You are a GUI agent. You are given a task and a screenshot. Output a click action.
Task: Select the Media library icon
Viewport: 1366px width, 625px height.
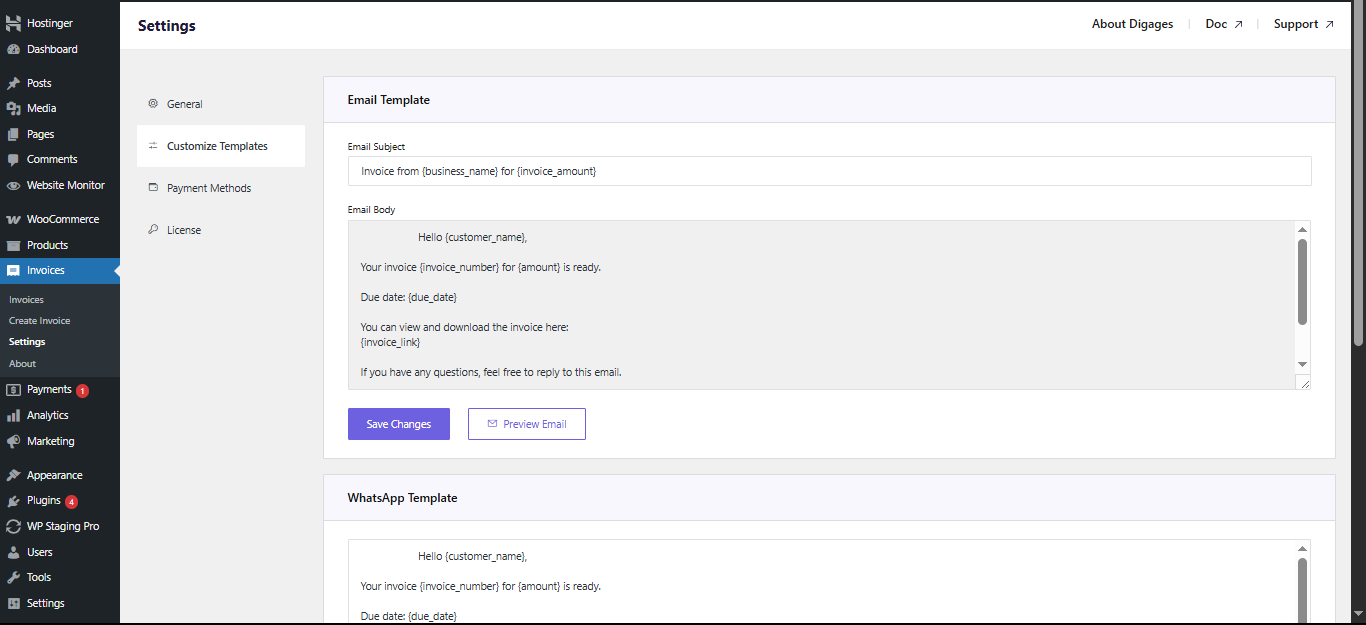(12, 108)
